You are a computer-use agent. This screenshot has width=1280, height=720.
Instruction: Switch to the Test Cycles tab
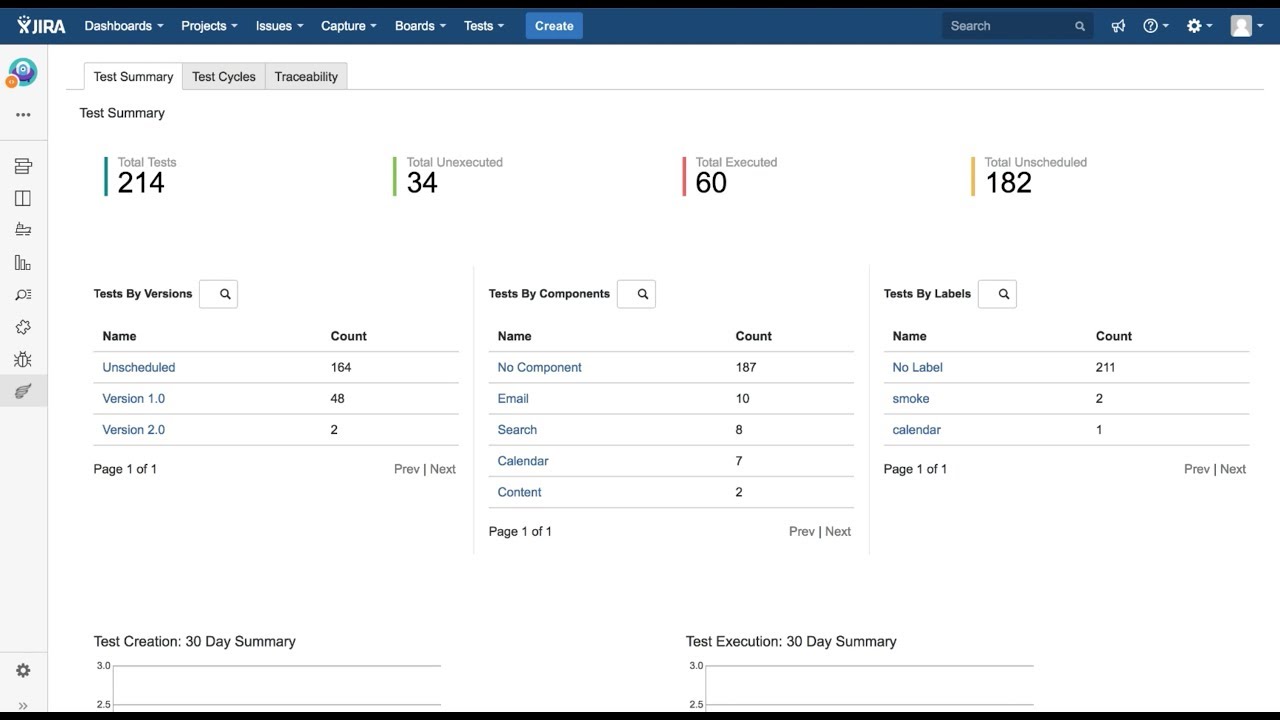(224, 77)
